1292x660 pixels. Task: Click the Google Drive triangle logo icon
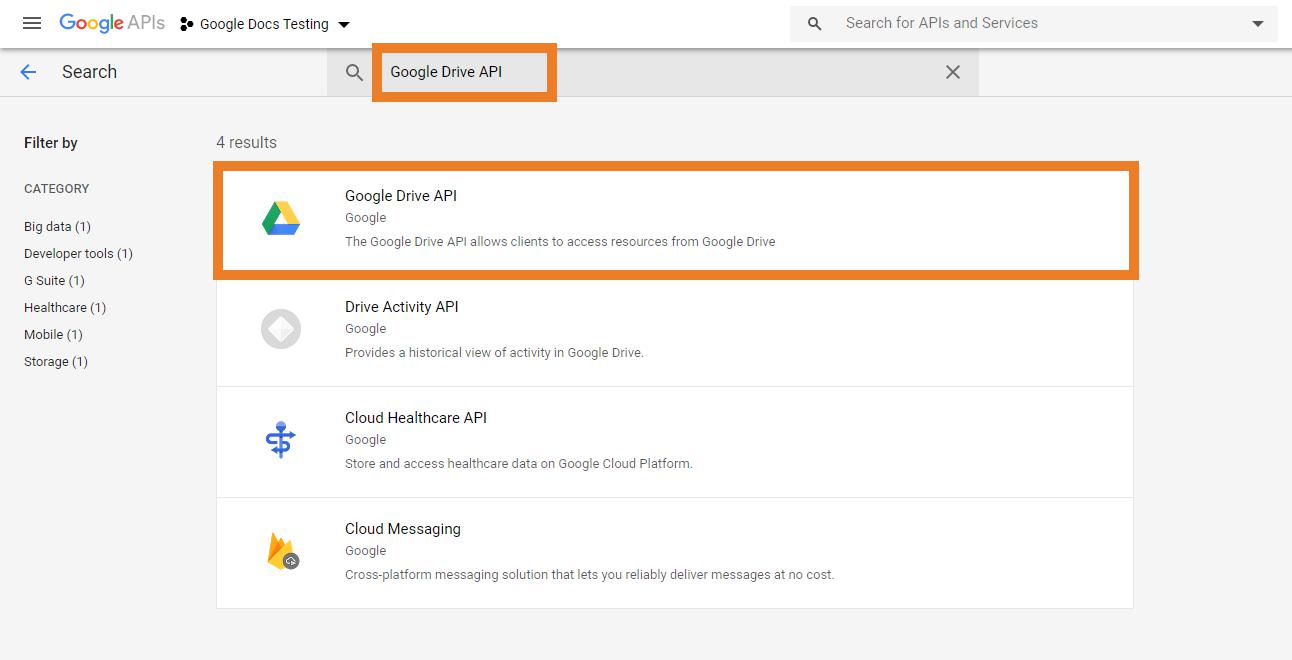tap(281, 218)
